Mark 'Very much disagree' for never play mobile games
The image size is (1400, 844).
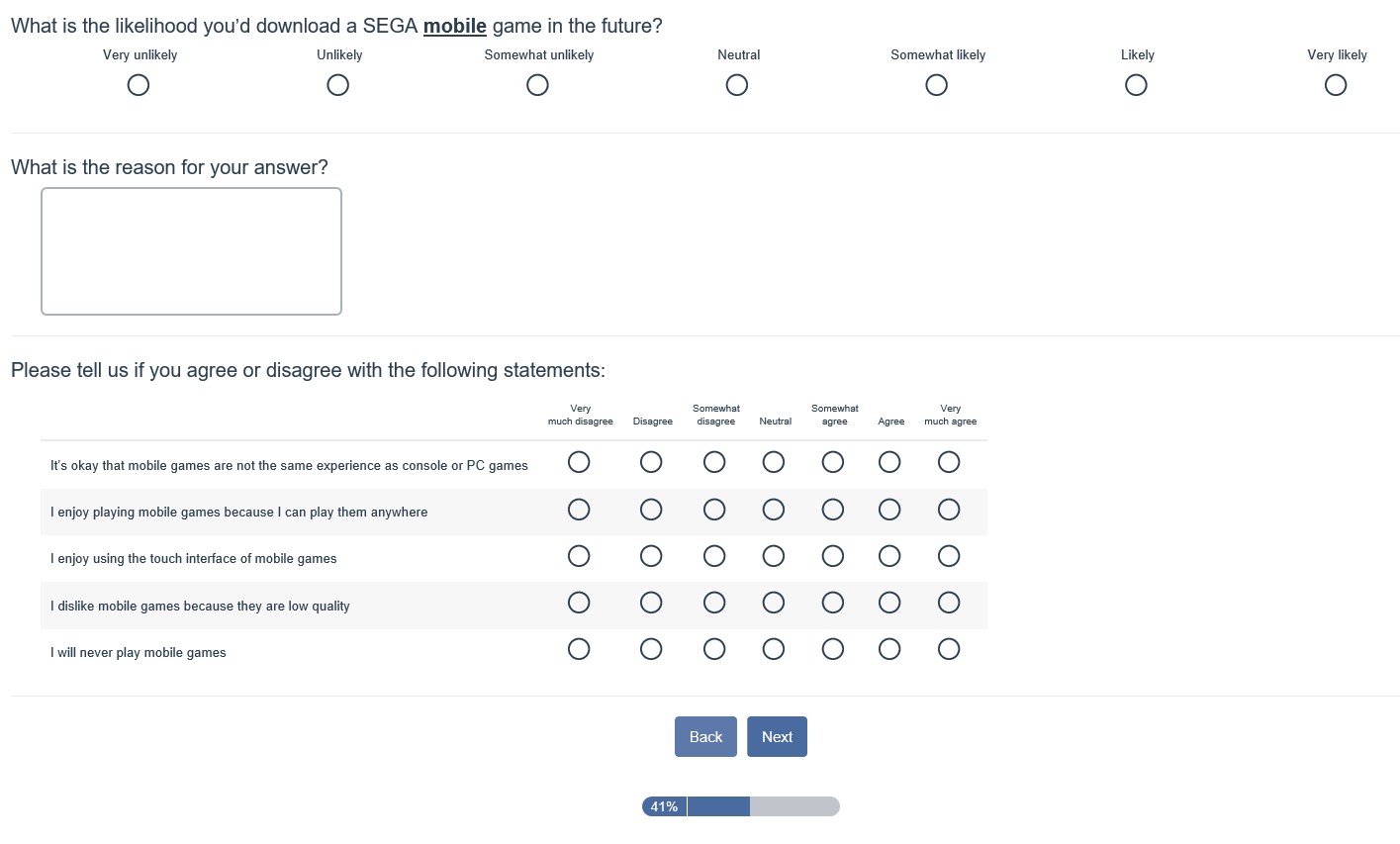(579, 649)
